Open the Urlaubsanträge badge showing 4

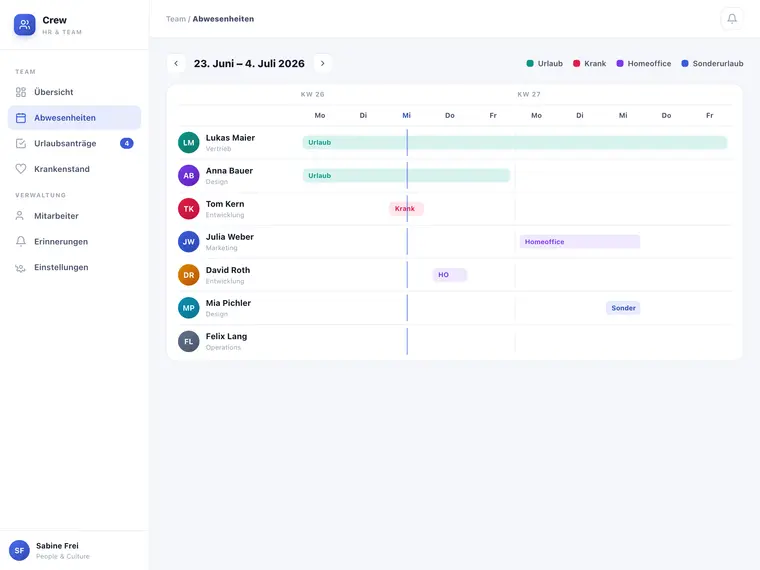(127, 143)
